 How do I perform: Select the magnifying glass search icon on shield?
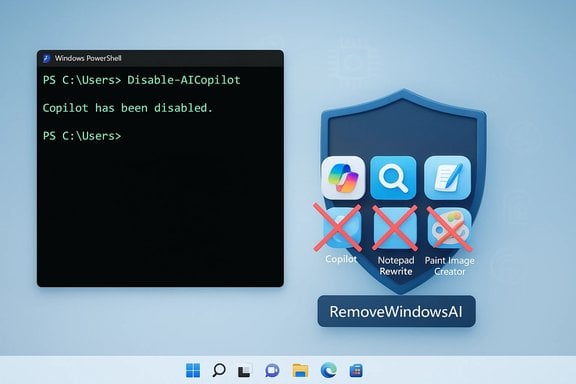click(x=393, y=178)
